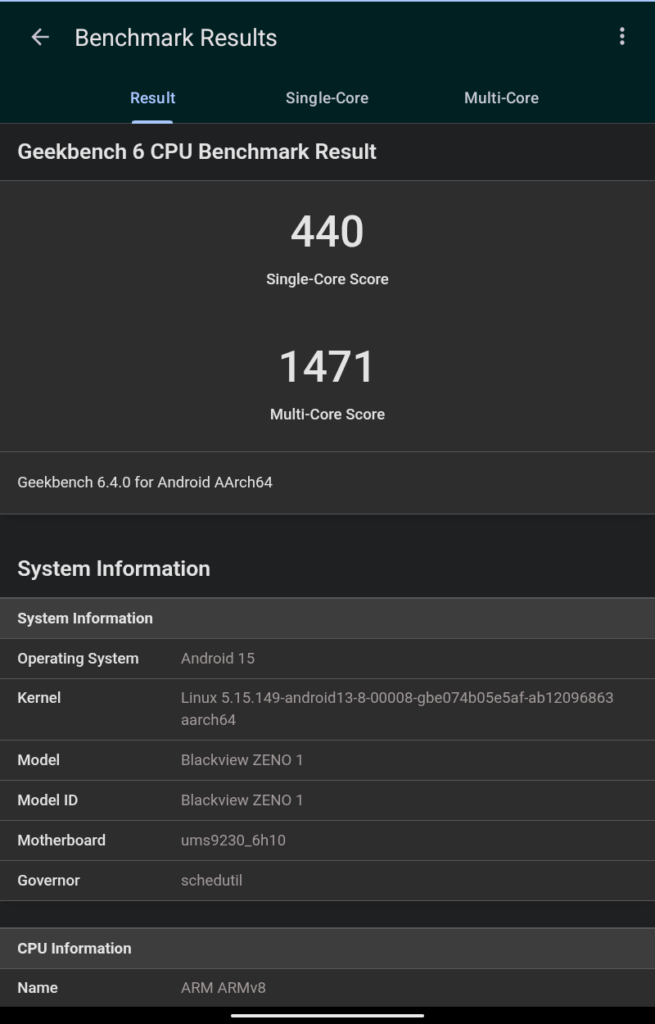This screenshot has height=1024, width=655.
Task: Click the Android 15 value
Action: pos(217,658)
